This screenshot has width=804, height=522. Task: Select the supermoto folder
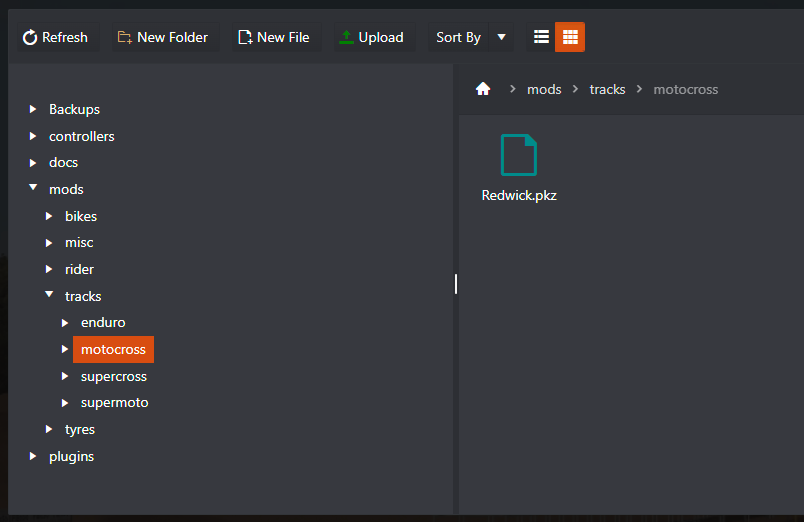pos(114,403)
